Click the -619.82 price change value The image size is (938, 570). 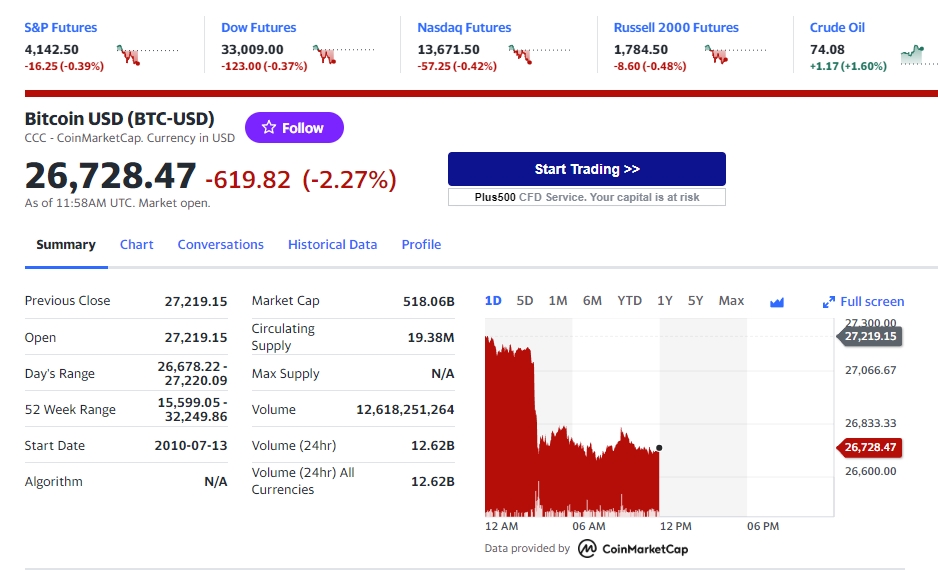pos(248,179)
